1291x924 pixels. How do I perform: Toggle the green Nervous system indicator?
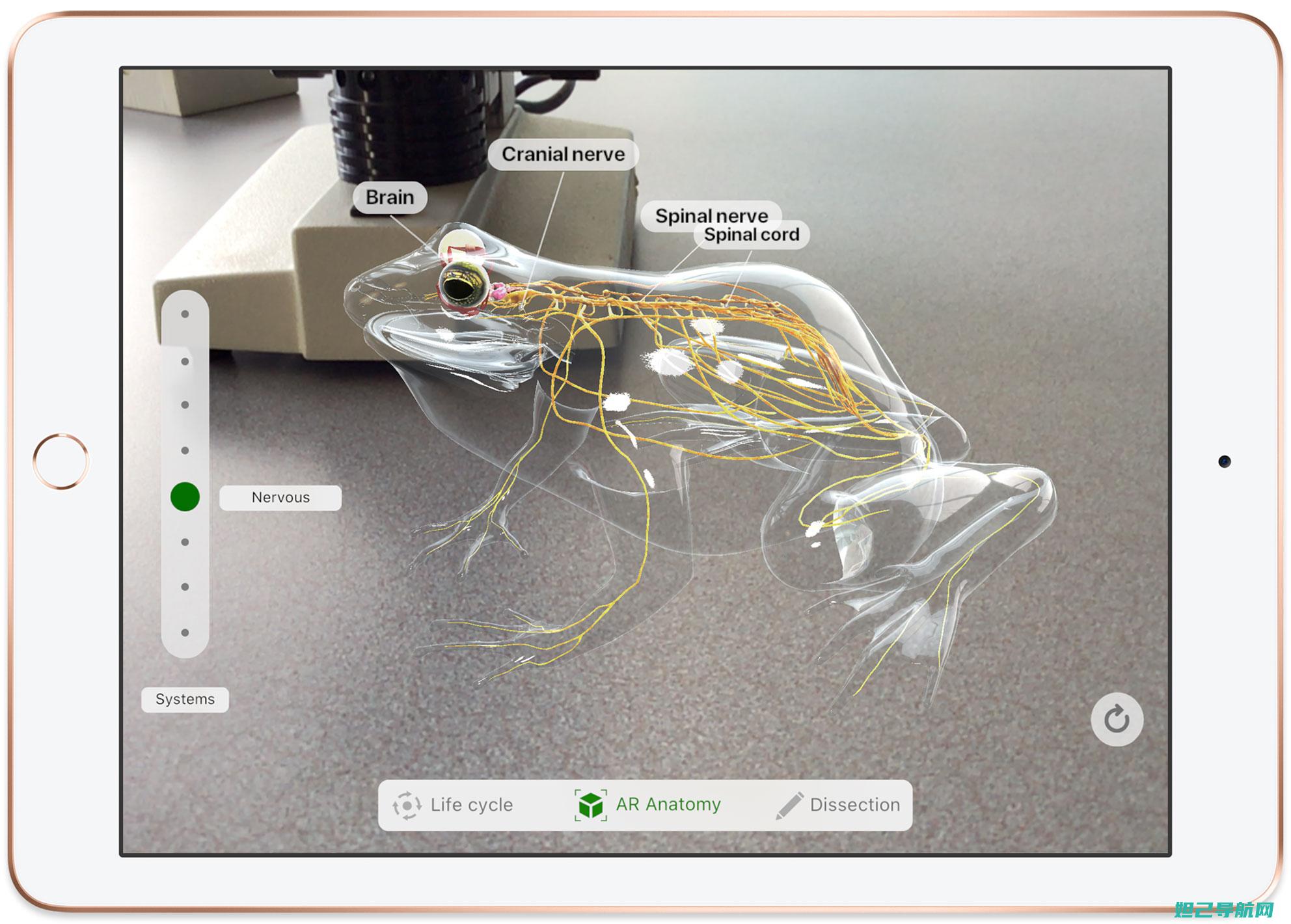(x=184, y=496)
